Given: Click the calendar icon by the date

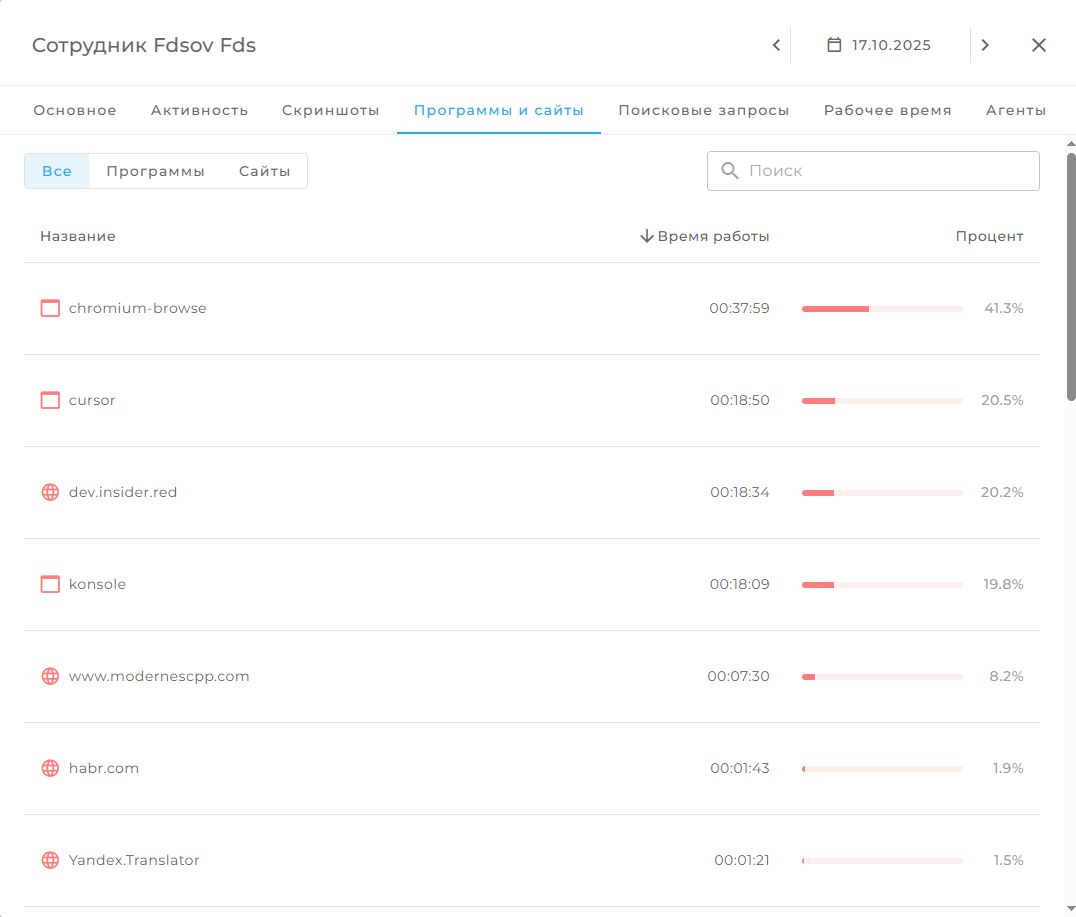Looking at the screenshot, I should click(x=834, y=45).
